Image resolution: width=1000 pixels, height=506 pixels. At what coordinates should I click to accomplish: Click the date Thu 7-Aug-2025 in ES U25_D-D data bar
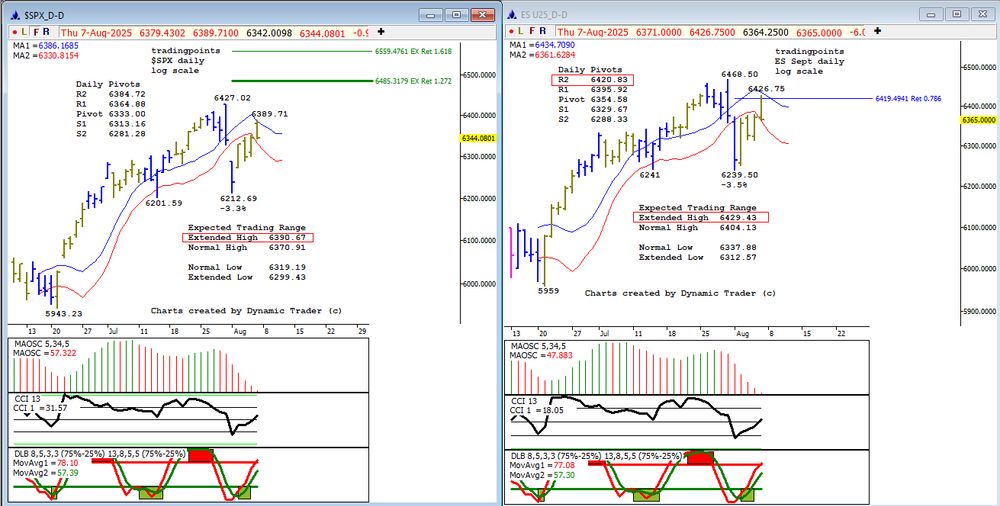click(592, 32)
